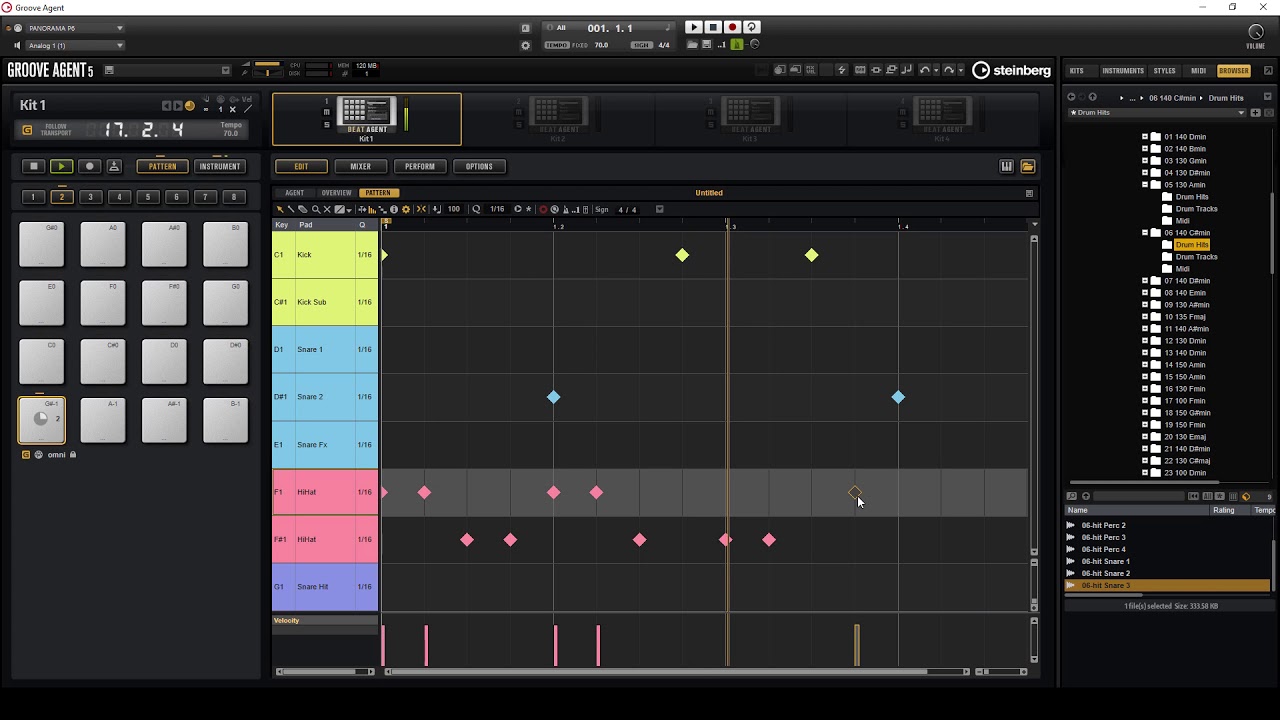The width and height of the screenshot is (1280, 720).
Task: Toggle the Follow Transport G button
Action: pyautogui.click(x=27, y=130)
